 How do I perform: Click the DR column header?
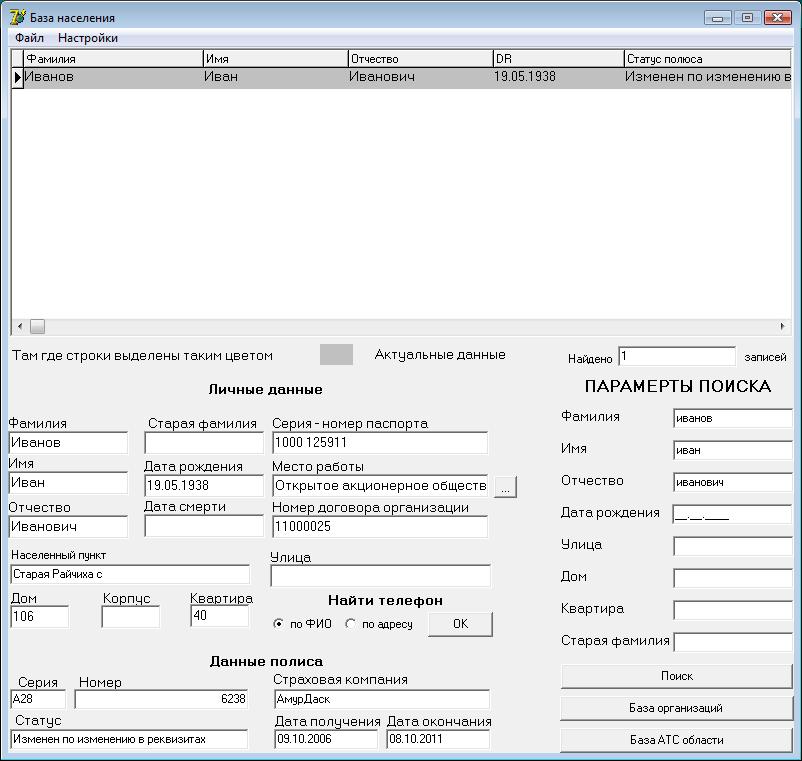557,59
